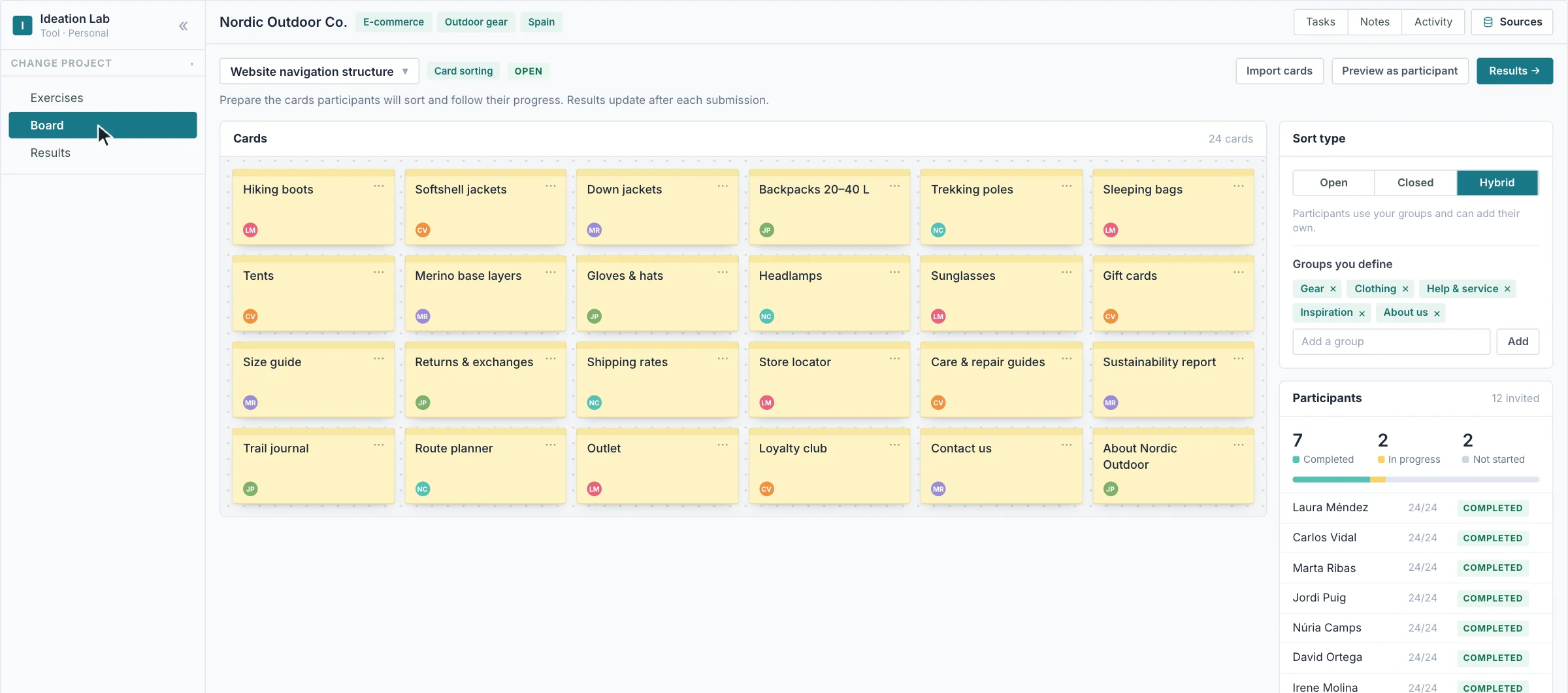This screenshot has height=693, width=1568.
Task: Click the Ideation Lab logo icon
Action: [x=22, y=25]
